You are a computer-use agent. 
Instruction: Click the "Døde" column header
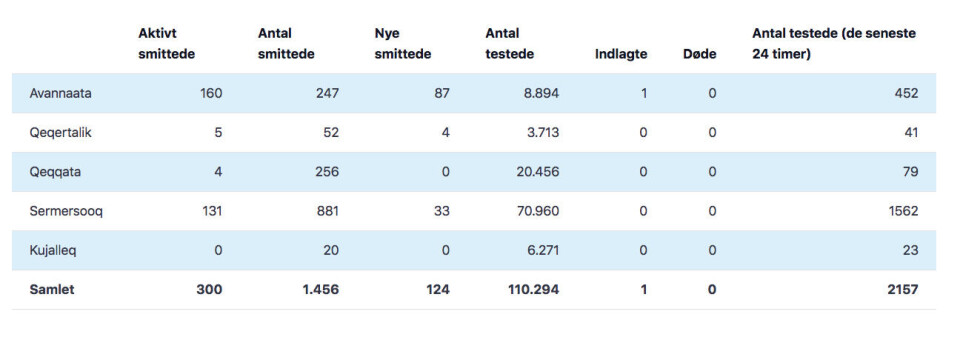click(700, 54)
